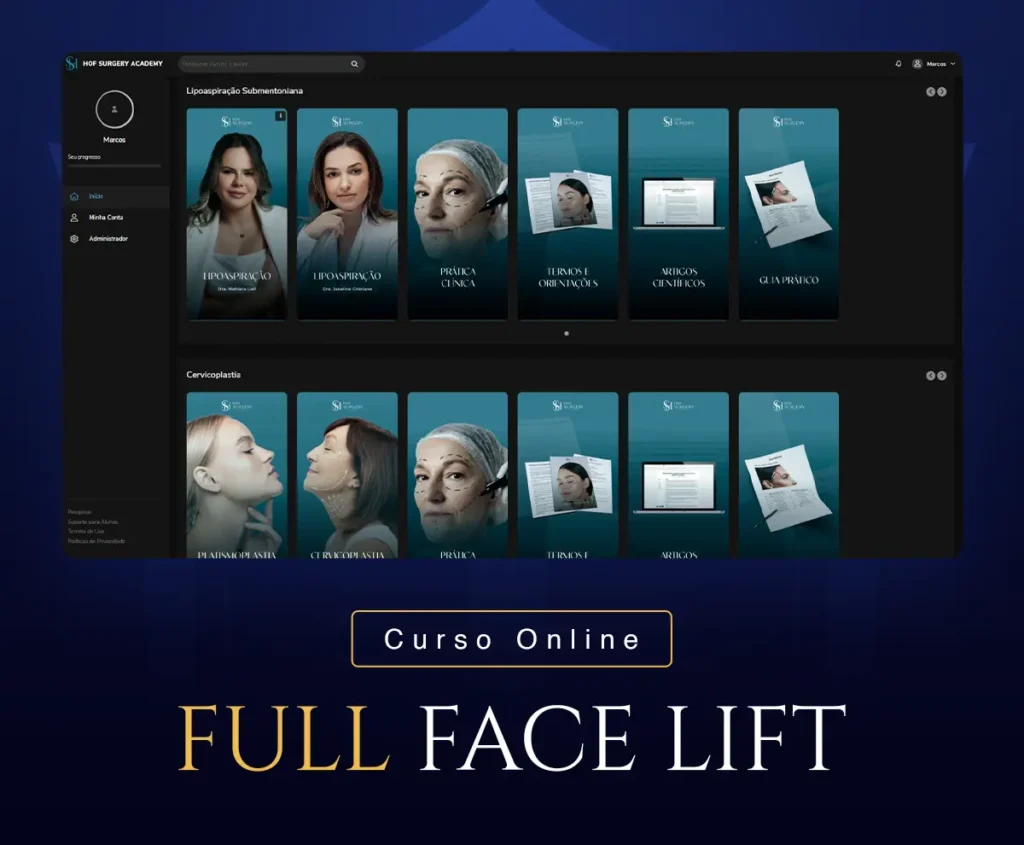Open the Lipoaspiração card by Dra. Mahiara
Screen dimensions: 1024x845
[236, 214]
